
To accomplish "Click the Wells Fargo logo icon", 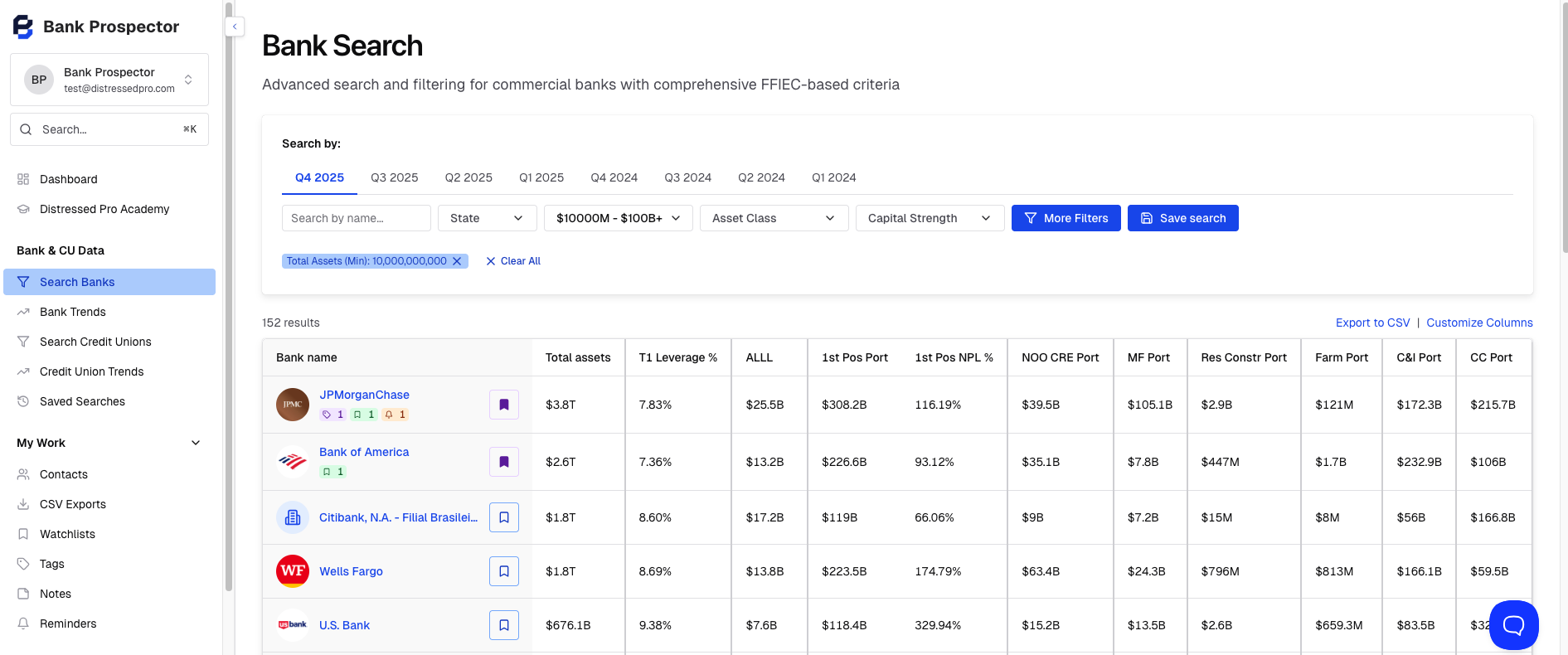I will pyautogui.click(x=293, y=571).
